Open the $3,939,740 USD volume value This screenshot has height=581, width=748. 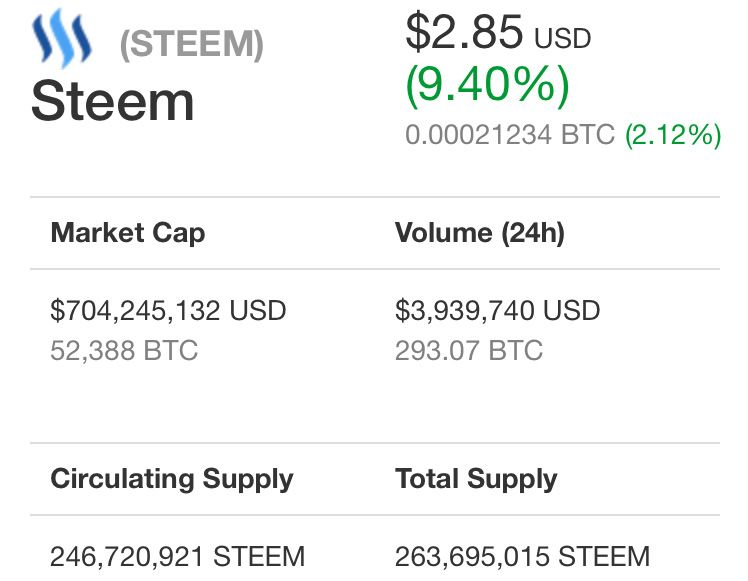[x=497, y=310]
